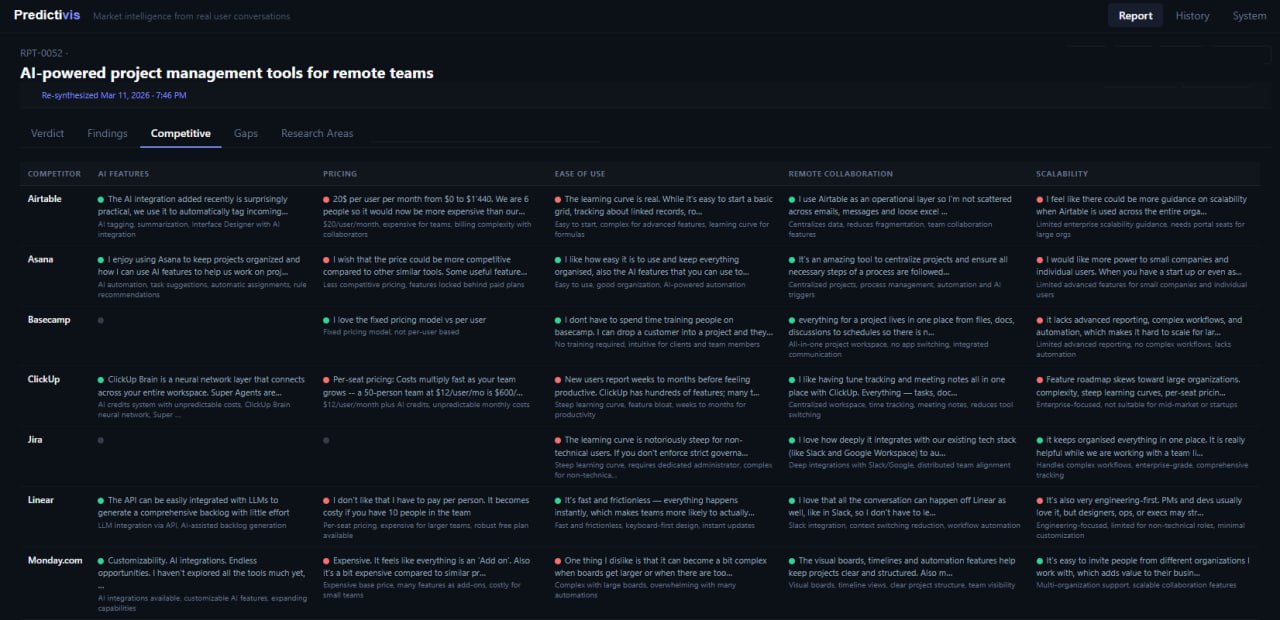Switch to the Verdict tab

tap(46, 133)
